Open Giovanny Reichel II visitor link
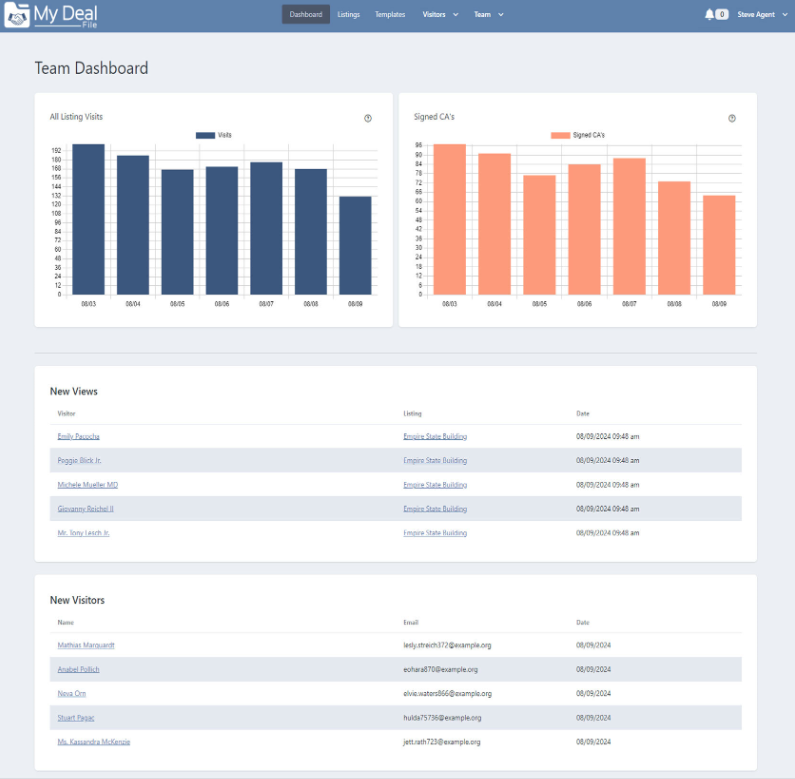Viewport: 795px width, 779px height. 85,509
